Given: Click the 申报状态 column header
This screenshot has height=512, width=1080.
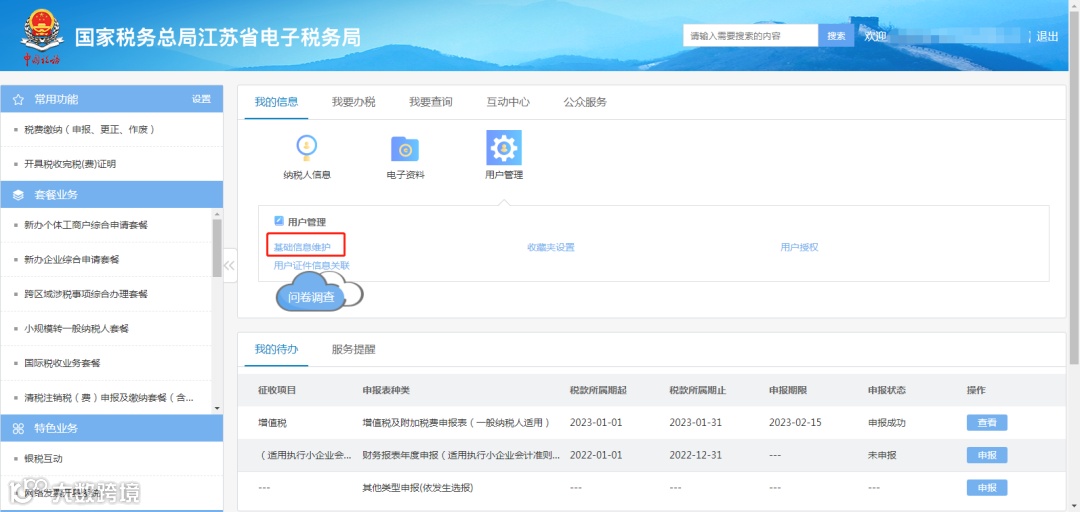Looking at the screenshot, I should coord(886,390).
